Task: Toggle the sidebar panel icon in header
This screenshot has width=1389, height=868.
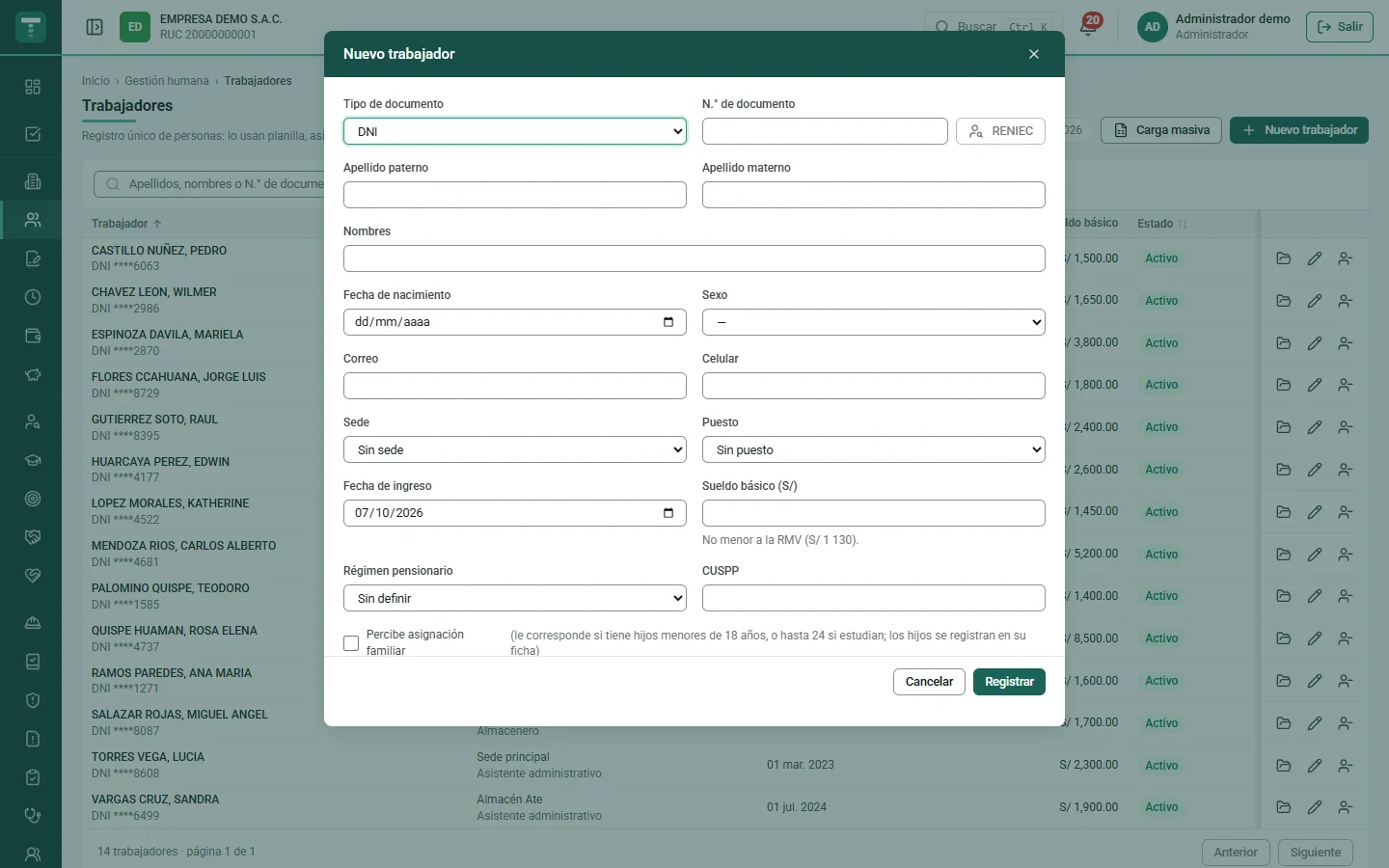Action: pos(95,27)
